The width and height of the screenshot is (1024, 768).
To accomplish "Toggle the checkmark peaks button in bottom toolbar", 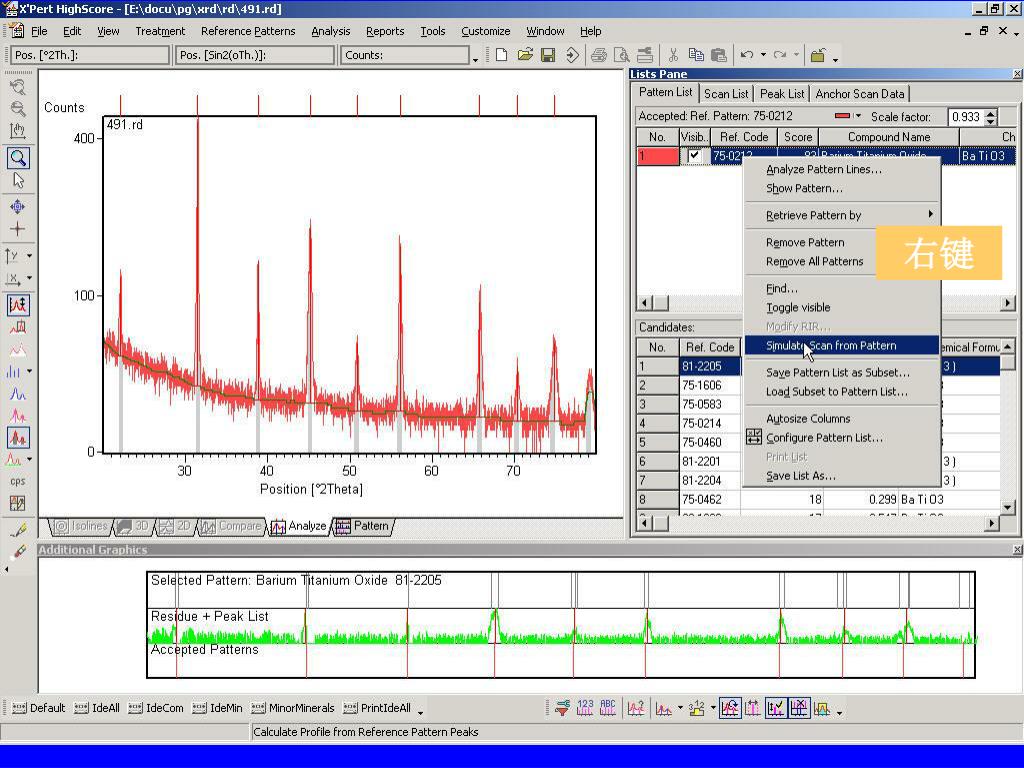I will (776, 708).
